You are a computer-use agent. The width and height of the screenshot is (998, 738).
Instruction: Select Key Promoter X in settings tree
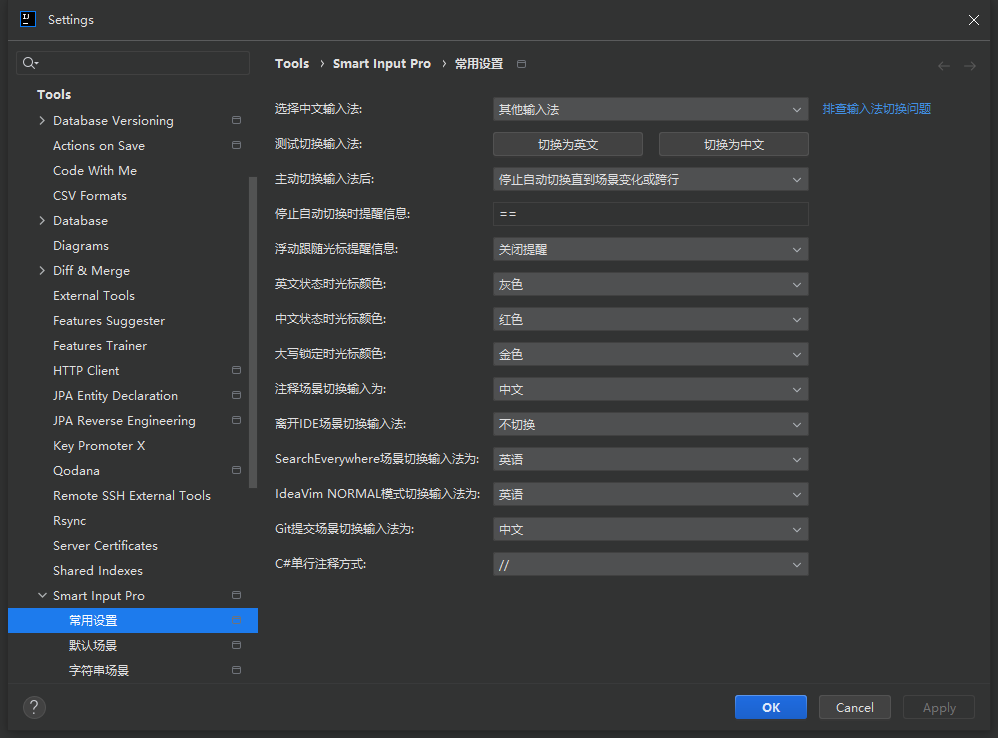click(x=99, y=445)
